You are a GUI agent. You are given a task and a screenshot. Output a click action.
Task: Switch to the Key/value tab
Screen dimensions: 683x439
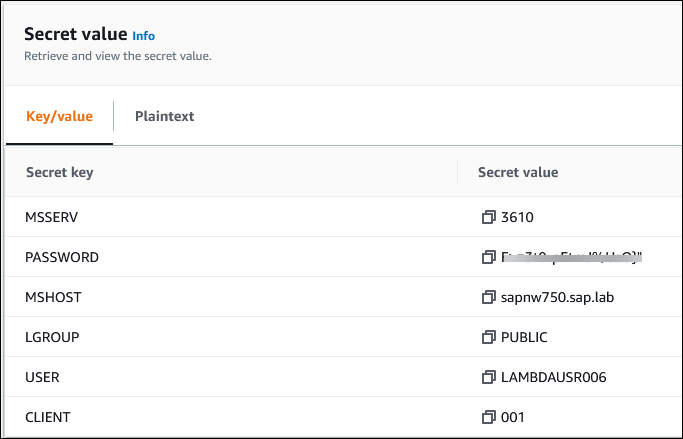coord(59,117)
